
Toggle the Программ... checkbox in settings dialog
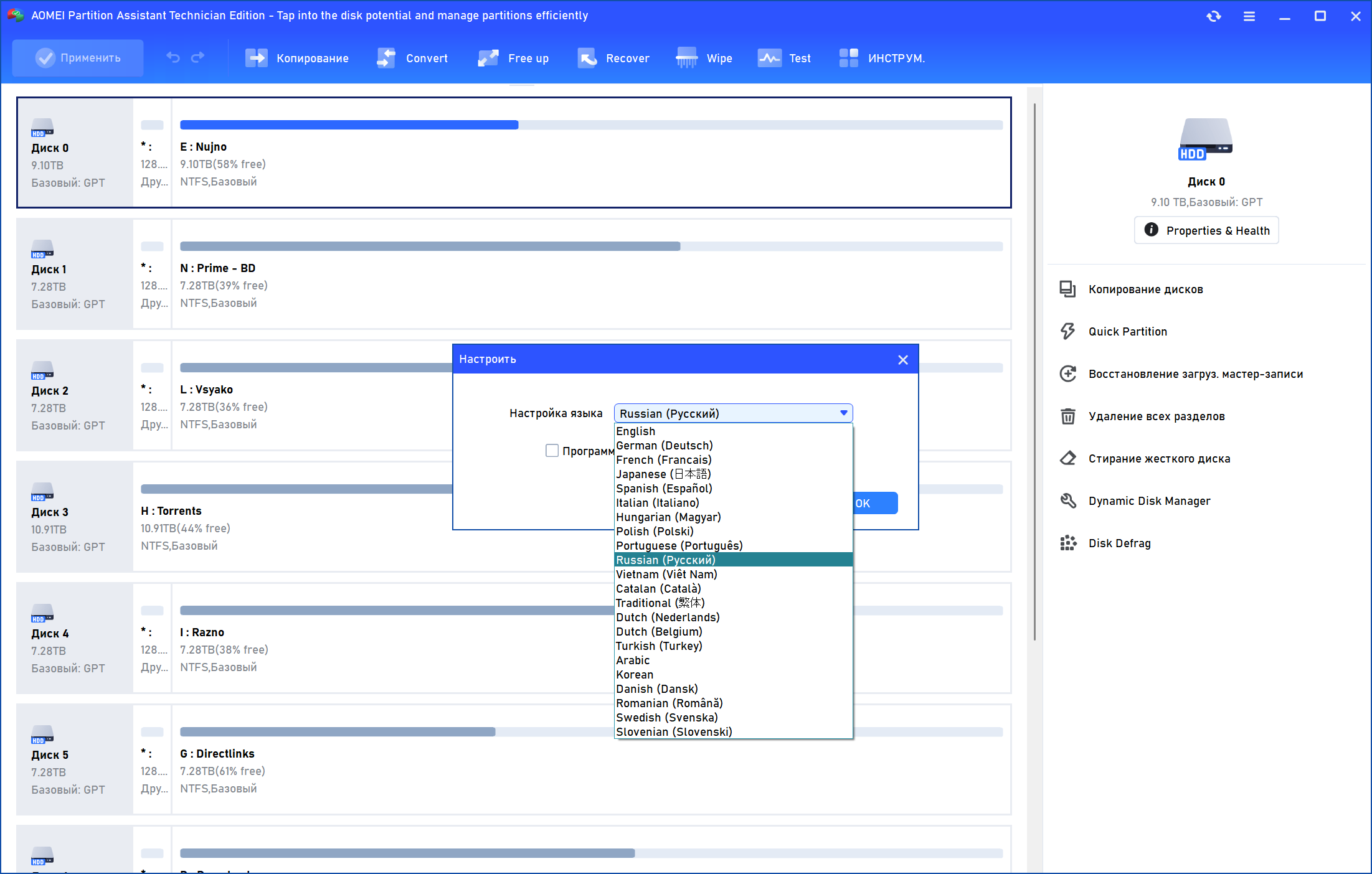point(552,450)
